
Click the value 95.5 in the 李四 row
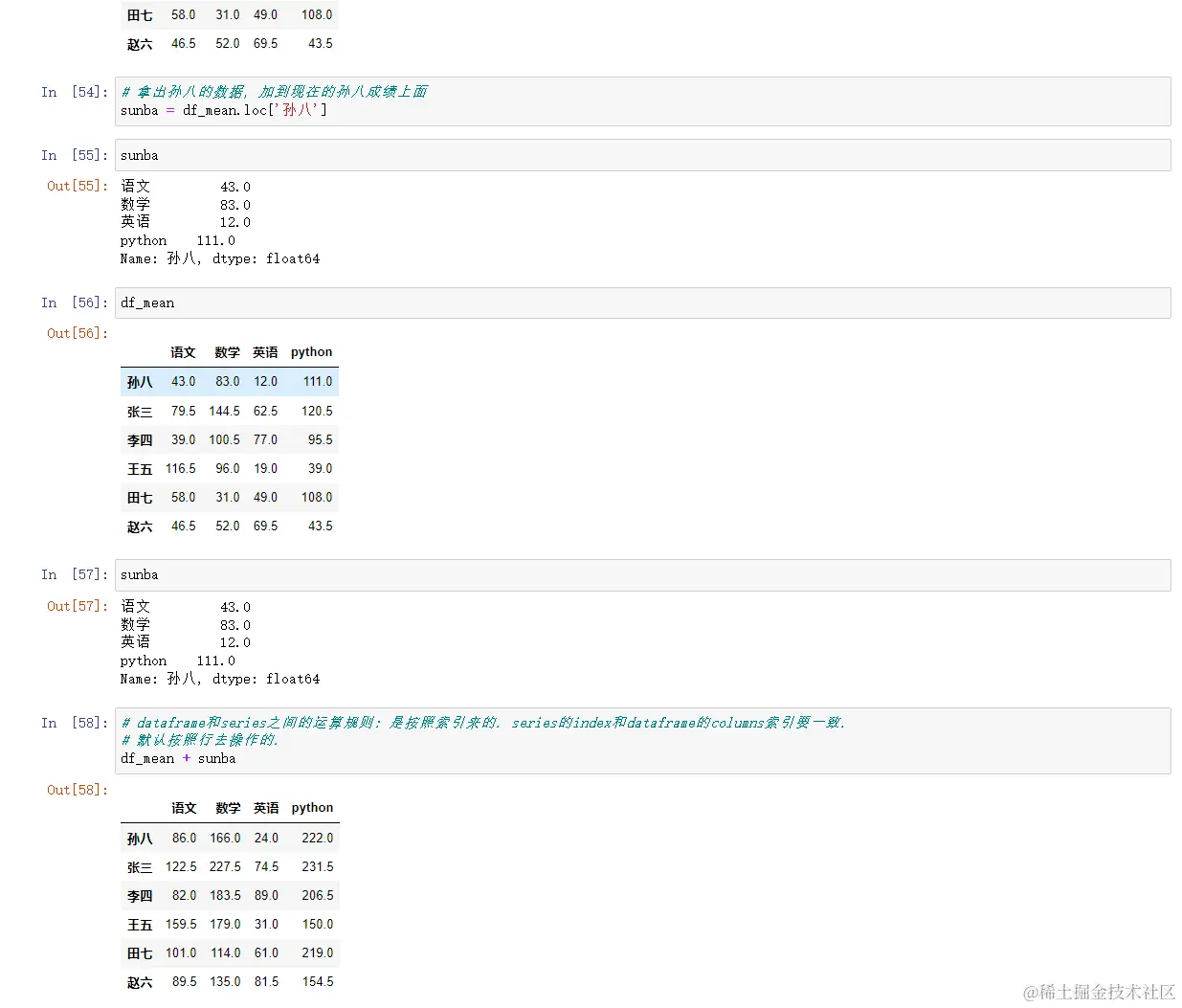(321, 439)
